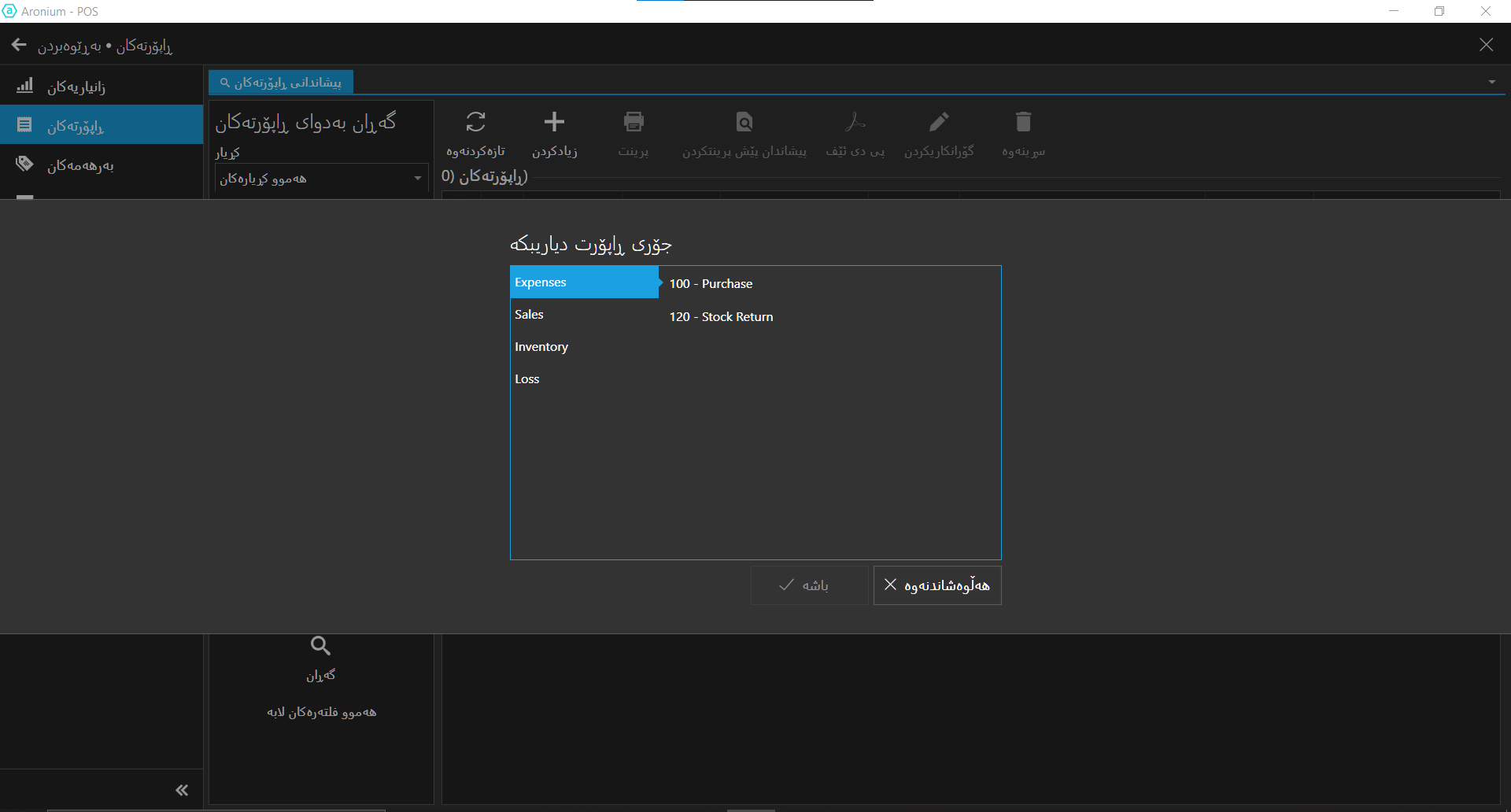Open print preview with the magnifier page icon
The image size is (1511, 812).
pos(744,123)
